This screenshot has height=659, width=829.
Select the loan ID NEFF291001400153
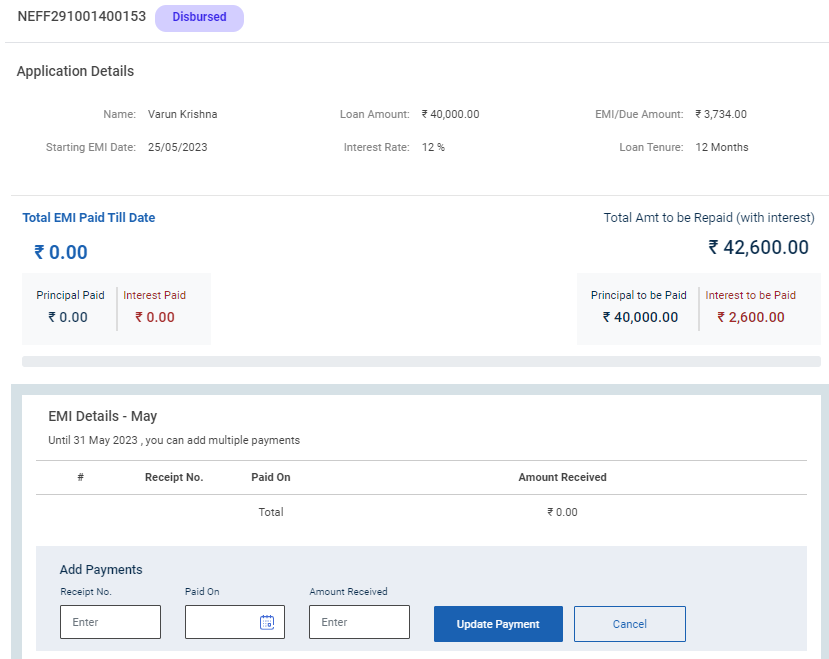(81, 17)
